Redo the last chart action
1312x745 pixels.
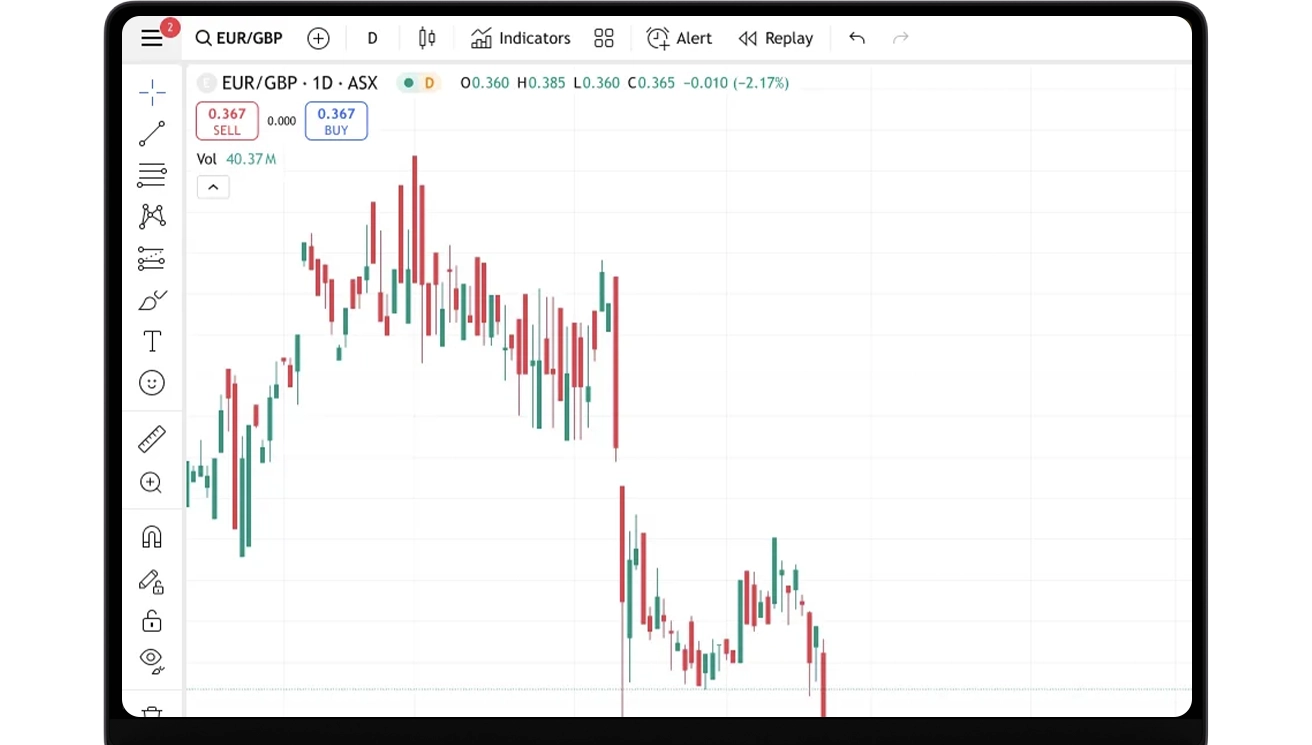click(x=901, y=38)
